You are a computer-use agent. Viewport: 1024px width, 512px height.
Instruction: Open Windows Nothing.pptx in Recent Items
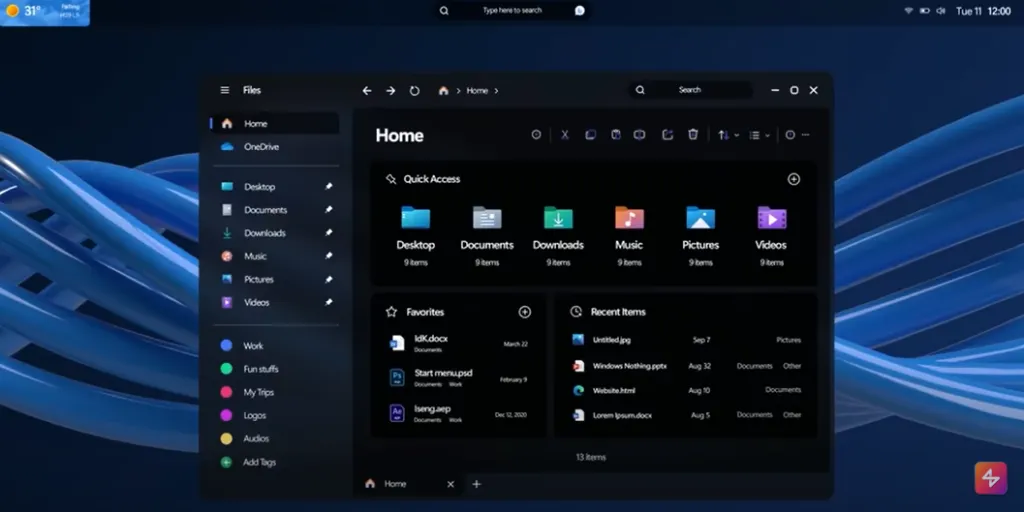coord(686,366)
